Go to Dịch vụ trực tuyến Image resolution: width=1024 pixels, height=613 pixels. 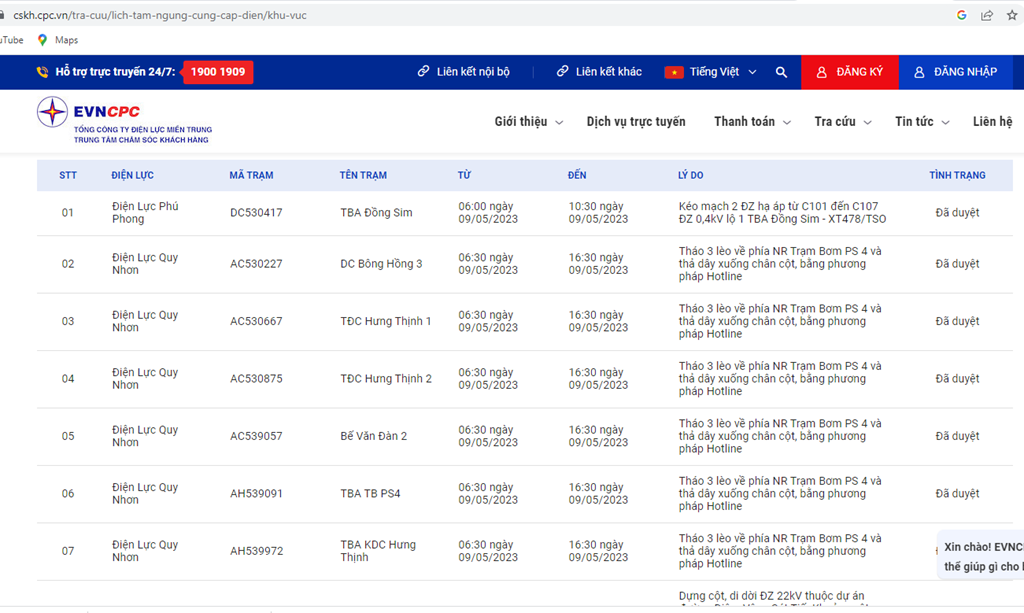click(x=636, y=121)
